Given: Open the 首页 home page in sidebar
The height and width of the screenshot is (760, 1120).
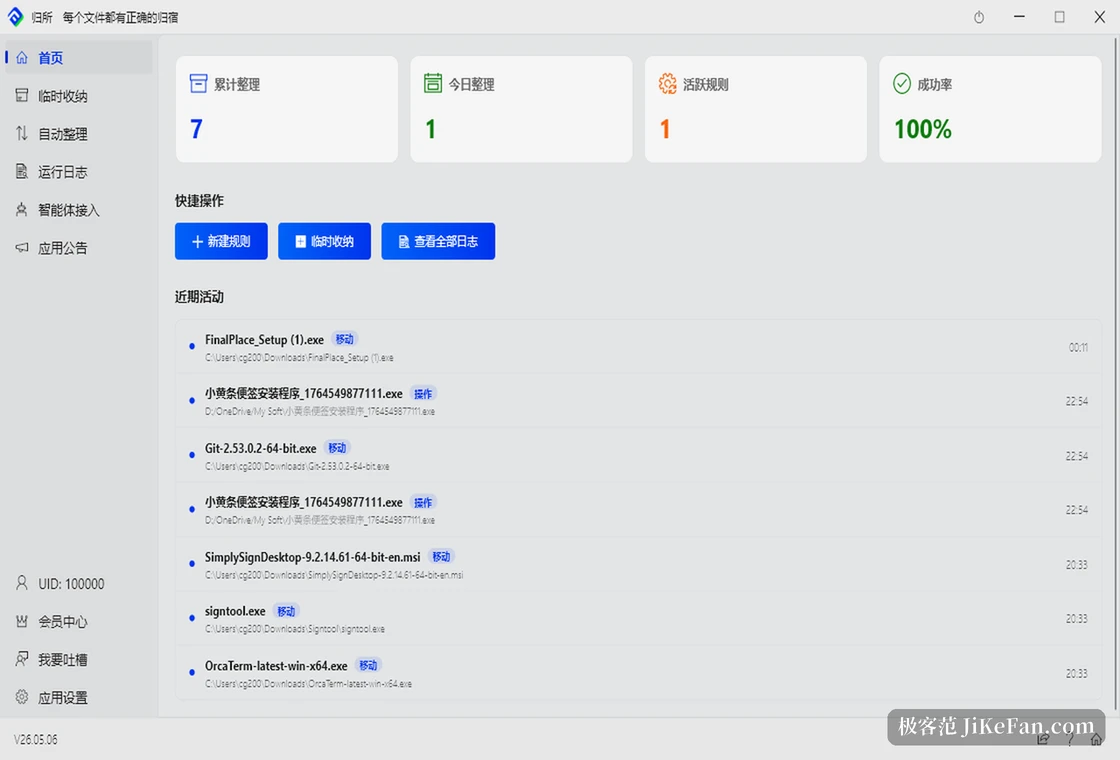Looking at the screenshot, I should tap(78, 58).
